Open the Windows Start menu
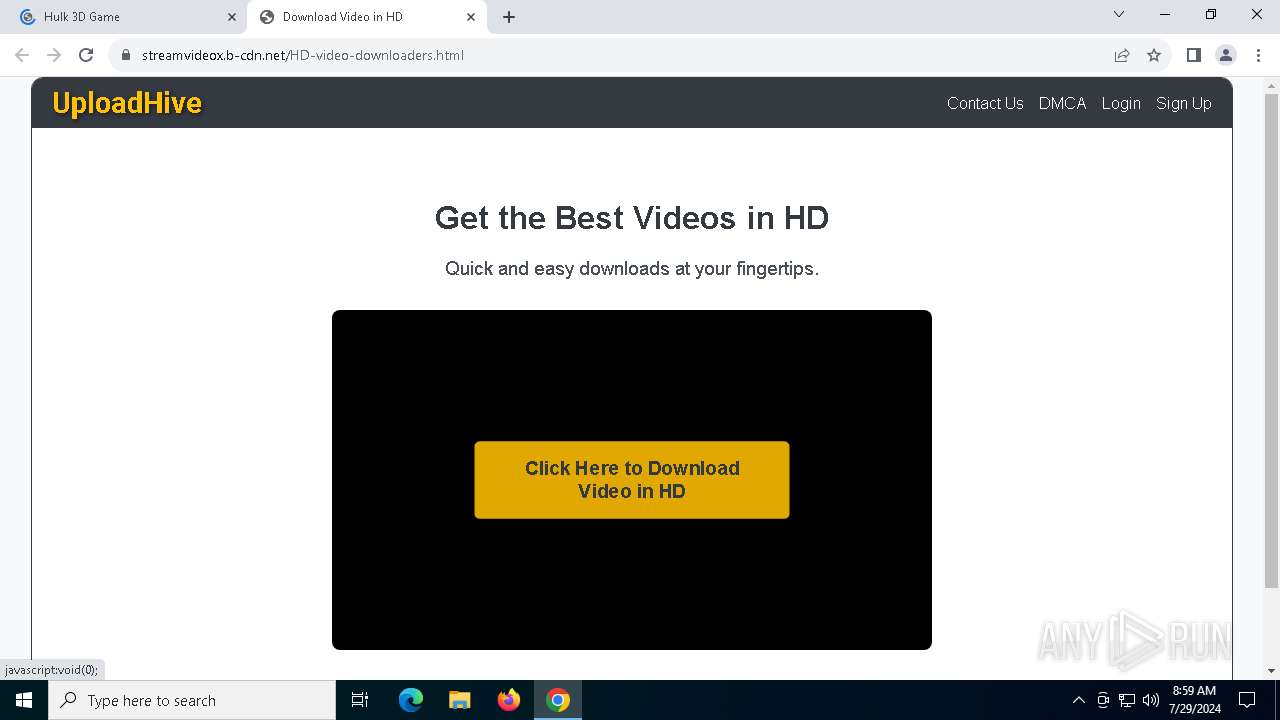 (24, 700)
